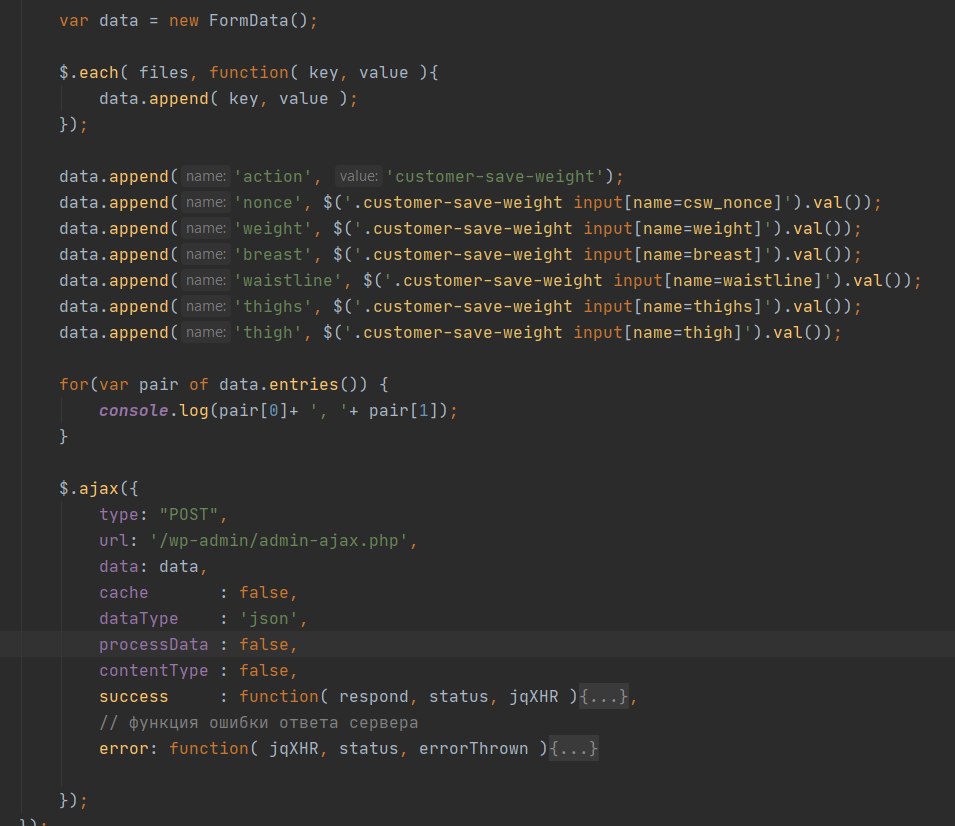This screenshot has height=826, width=955.
Task: Click 'data.append( key, value );' line
Action: pos(228,99)
